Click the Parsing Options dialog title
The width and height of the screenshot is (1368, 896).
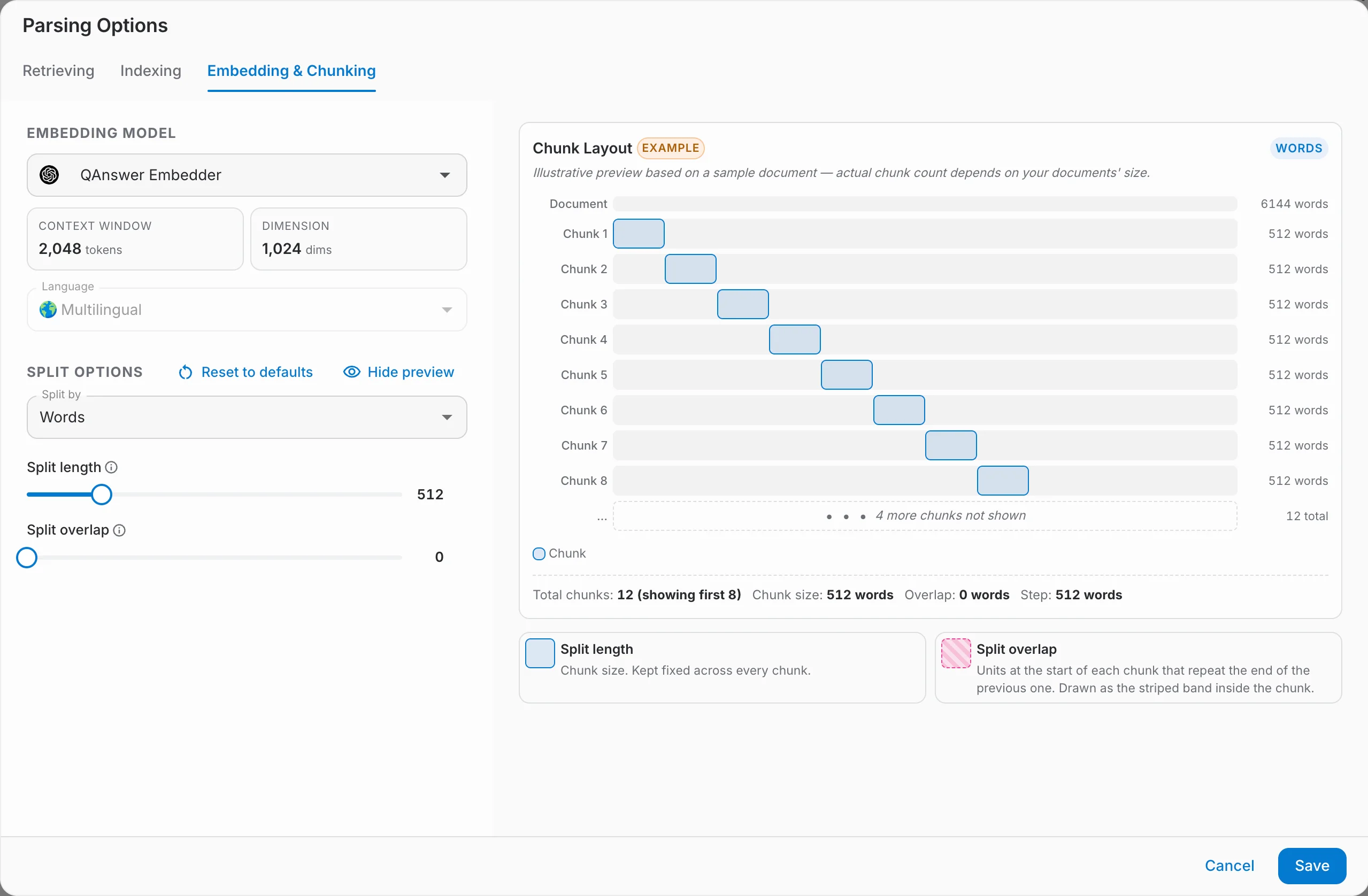pos(95,25)
